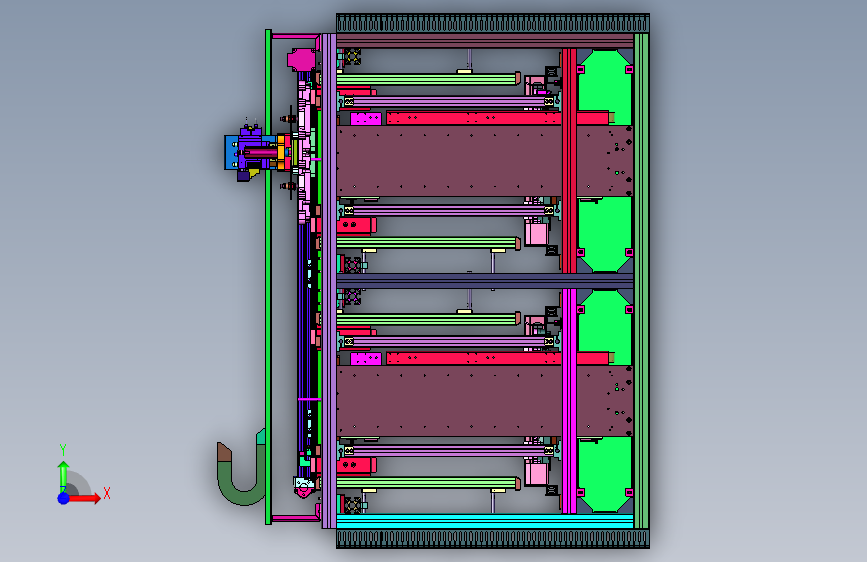Select the green U-shaped curved hose
Screen dimensions: 867x562
pos(242,476)
